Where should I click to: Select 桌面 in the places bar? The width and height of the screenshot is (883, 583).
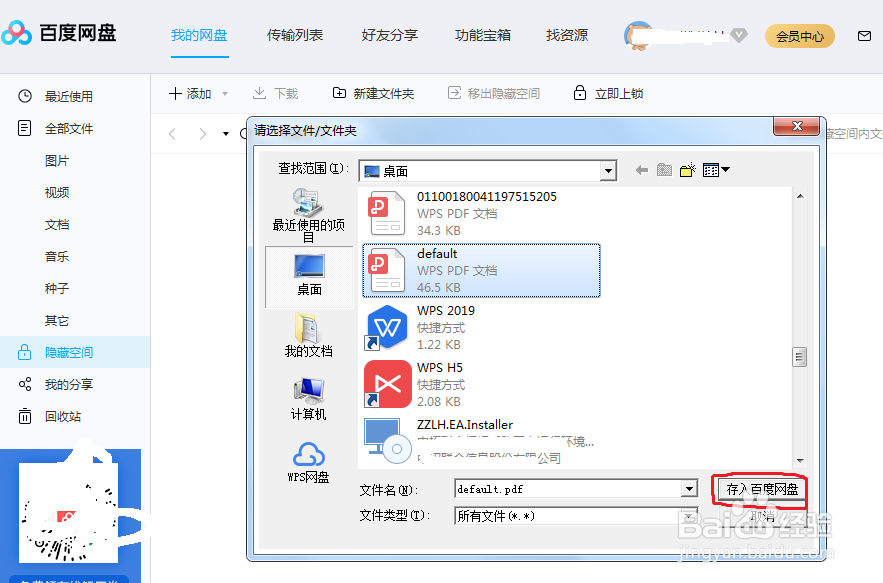click(x=309, y=277)
